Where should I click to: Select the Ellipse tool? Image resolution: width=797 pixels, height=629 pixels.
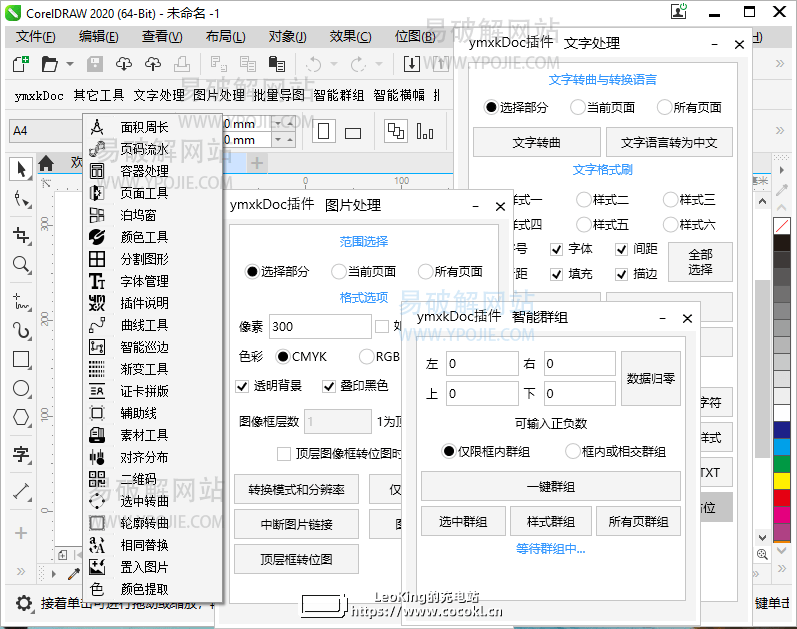[x=21, y=388]
